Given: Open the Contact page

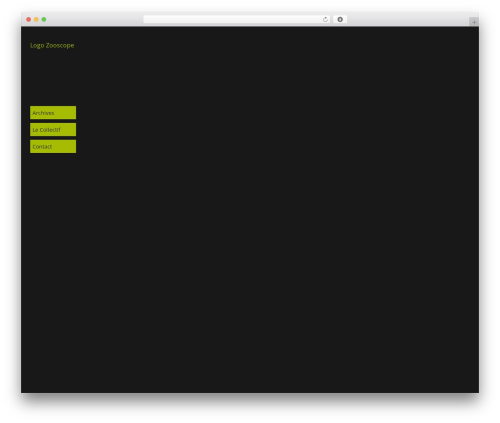Looking at the screenshot, I should [x=53, y=147].
